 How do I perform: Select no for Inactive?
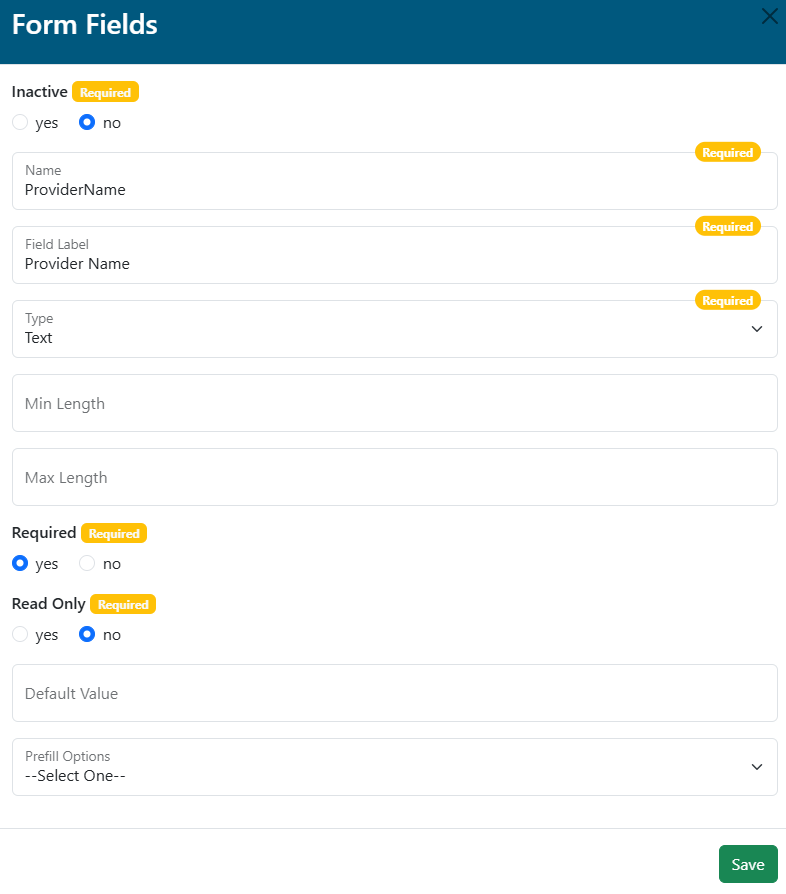coord(87,123)
